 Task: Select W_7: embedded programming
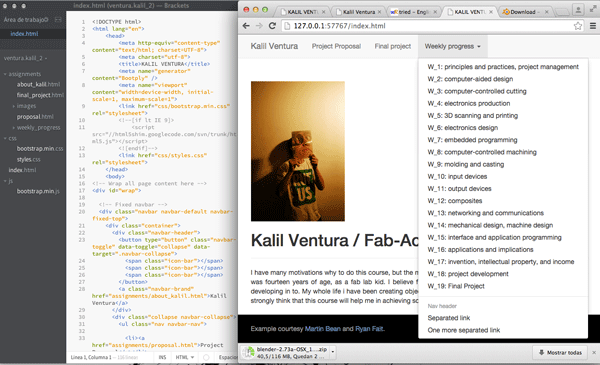[x=472, y=140]
